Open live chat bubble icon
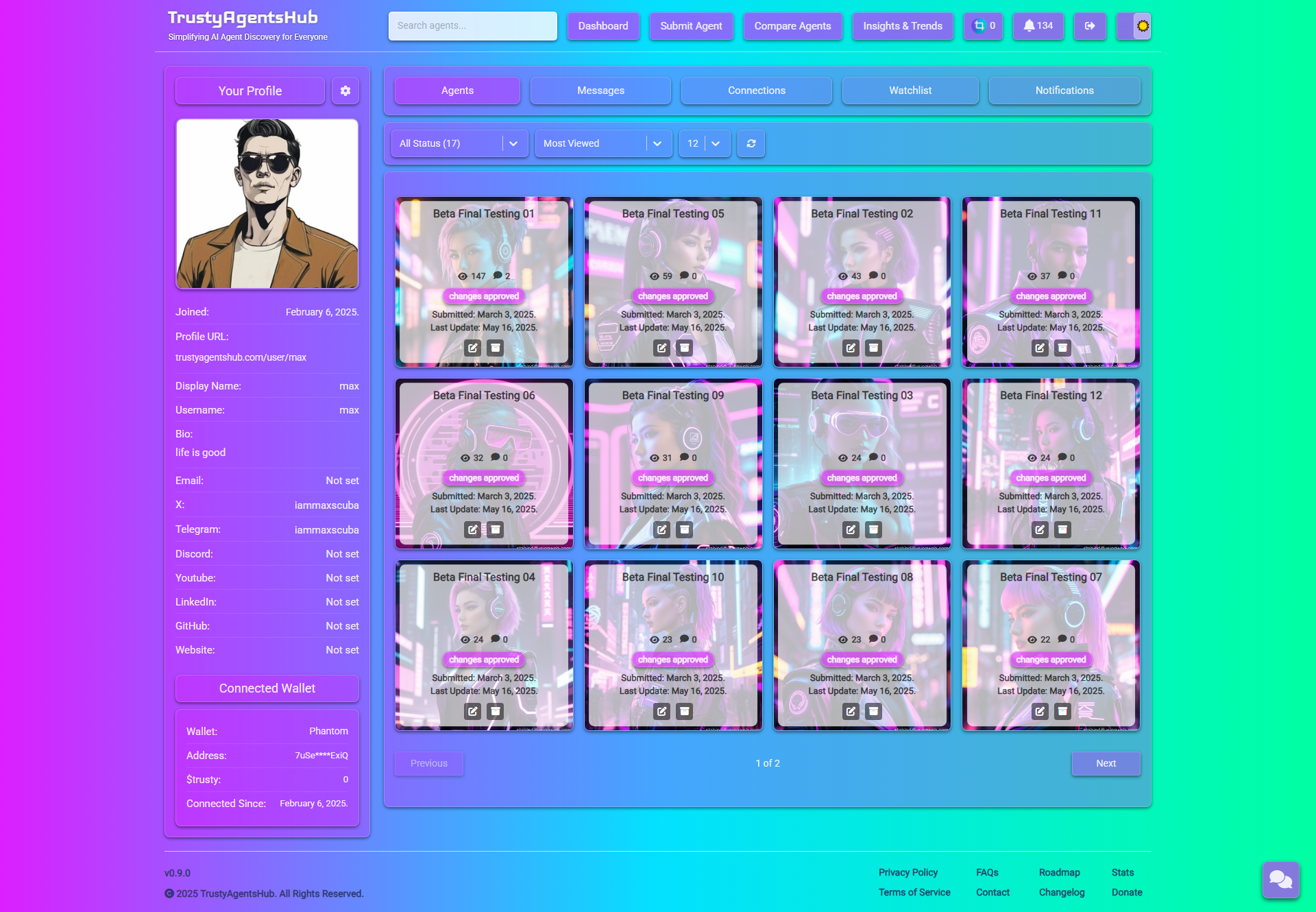The height and width of the screenshot is (912, 1316). (1280, 879)
